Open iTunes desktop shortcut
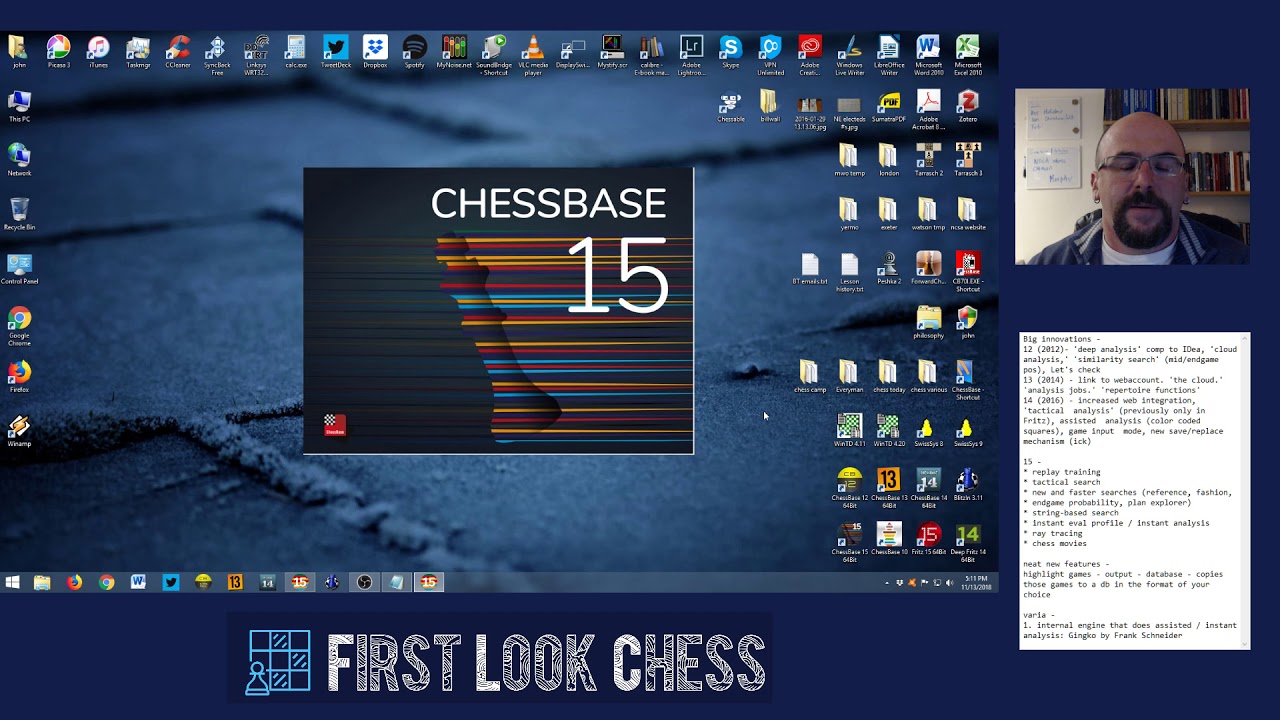Screen dimensions: 1280x720 (x=98, y=52)
